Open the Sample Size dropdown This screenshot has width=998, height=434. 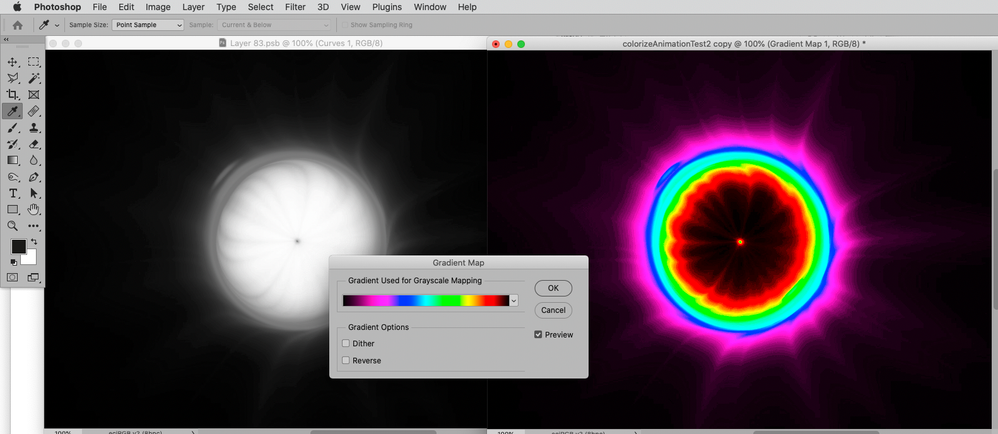pyautogui.click(x=148, y=25)
